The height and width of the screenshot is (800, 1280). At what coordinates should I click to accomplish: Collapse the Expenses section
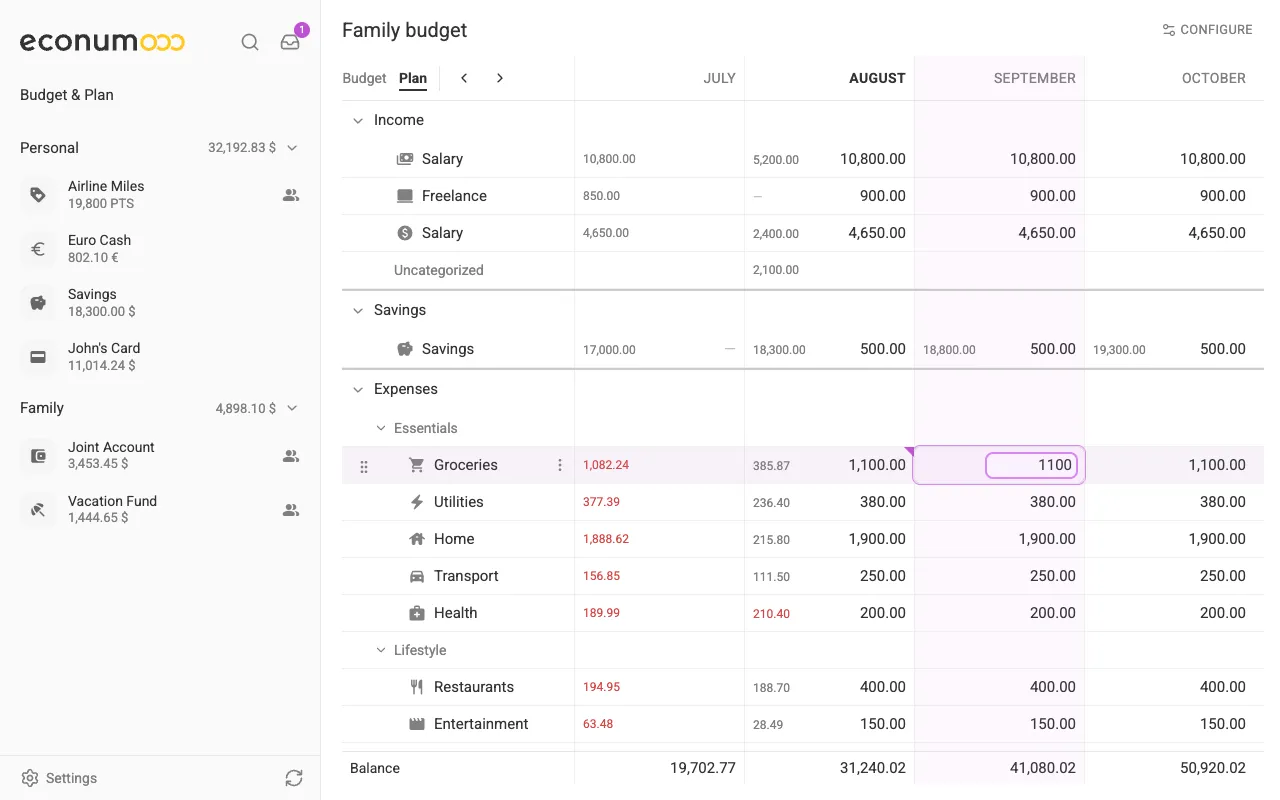pyautogui.click(x=357, y=389)
